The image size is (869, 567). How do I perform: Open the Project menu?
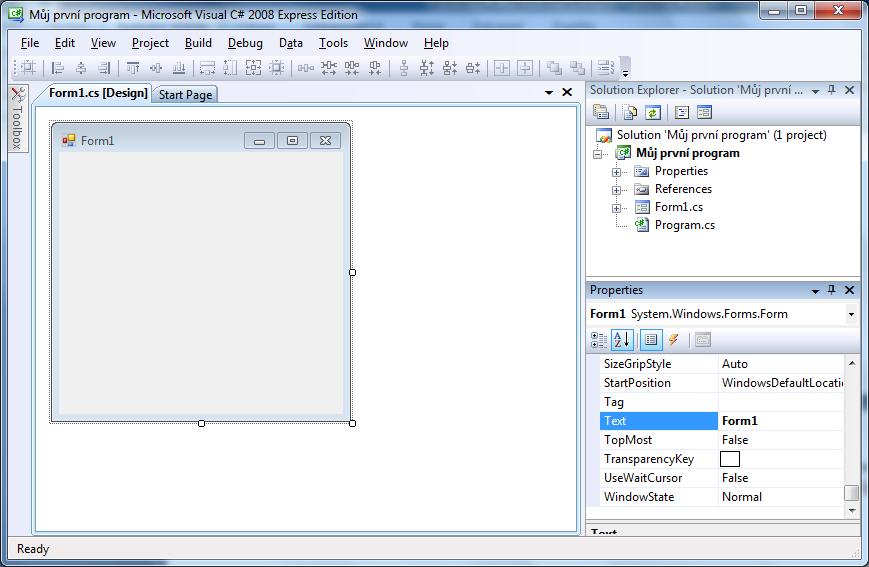coord(150,43)
